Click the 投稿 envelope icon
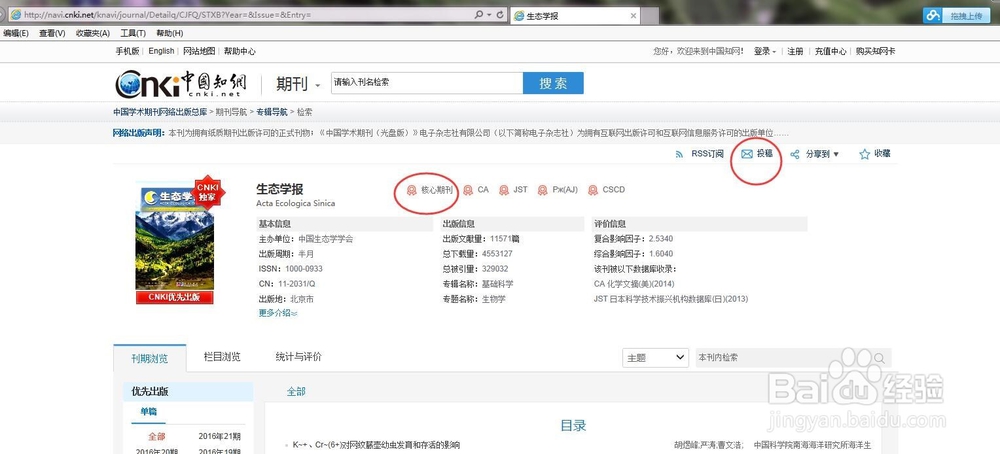The width and height of the screenshot is (1000, 454). (x=747, y=154)
